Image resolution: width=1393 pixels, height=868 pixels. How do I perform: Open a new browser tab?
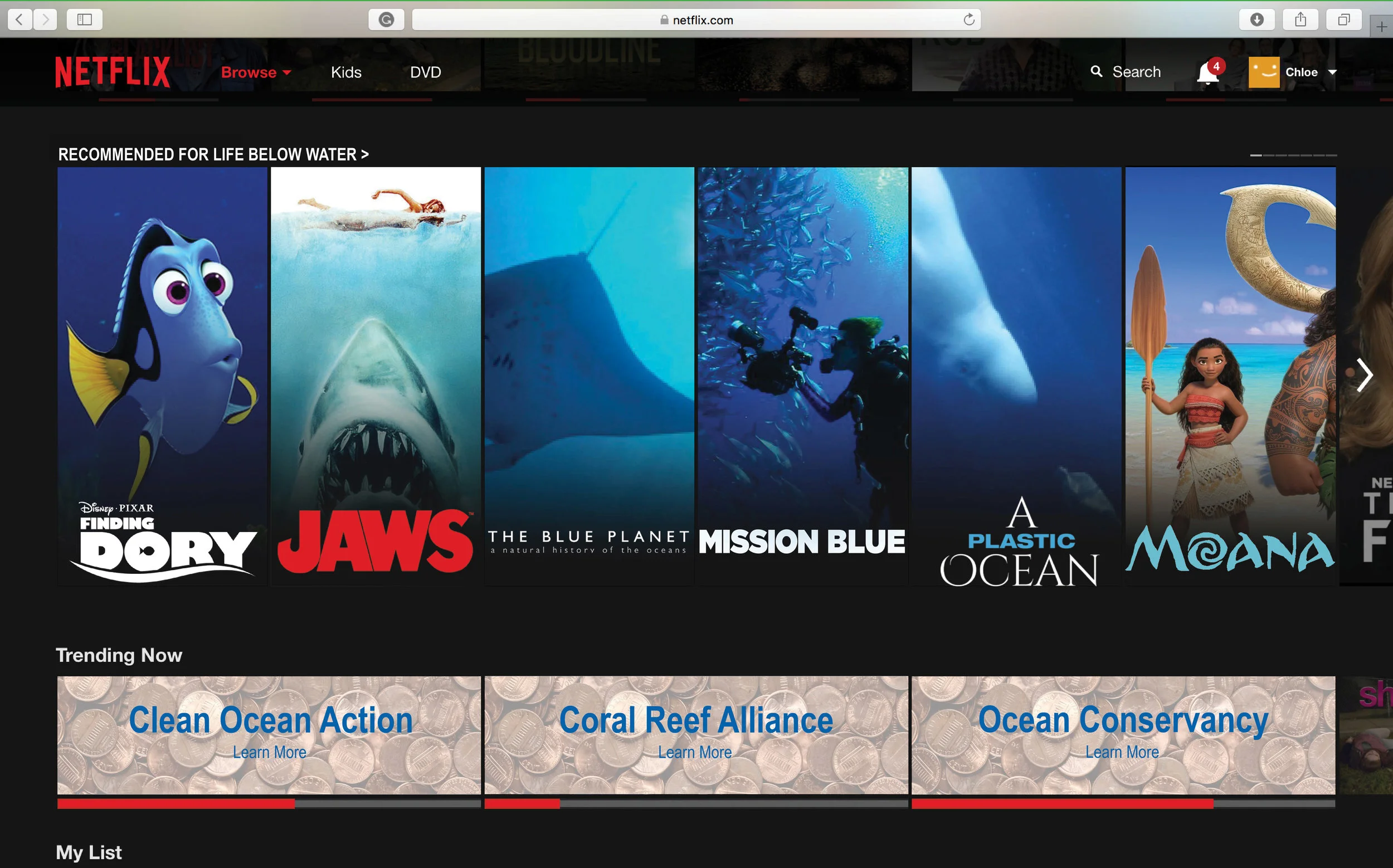click(1381, 26)
